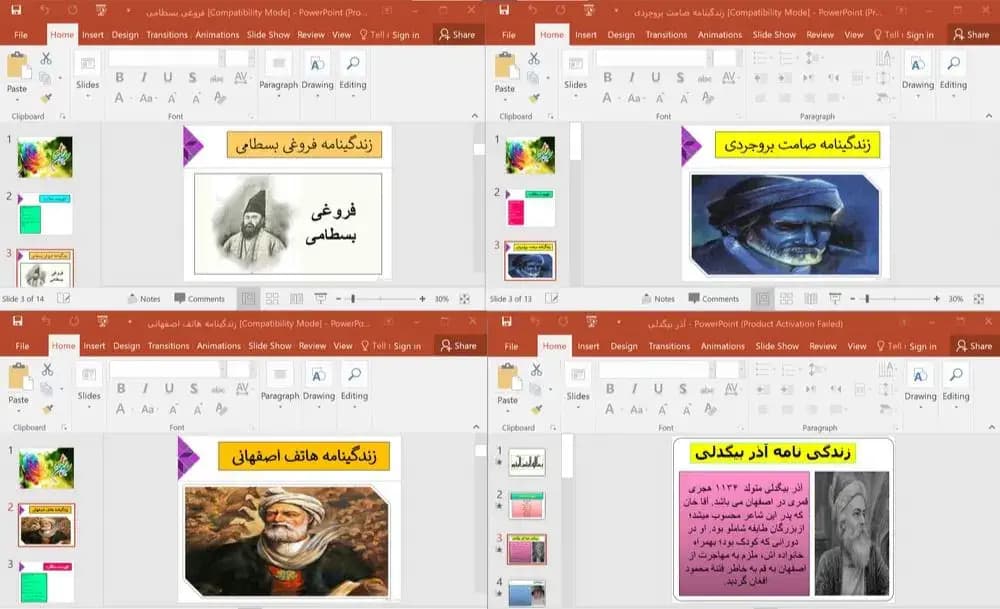Toggle Bold in Foroughi Bastami window
1000x609 pixels.
[119, 78]
